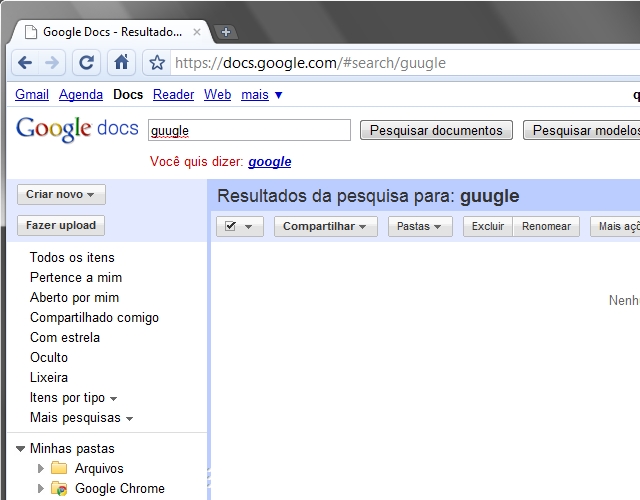The width and height of the screenshot is (640, 500).
Task: Click the Arquivos folder icon
Action: (59, 468)
